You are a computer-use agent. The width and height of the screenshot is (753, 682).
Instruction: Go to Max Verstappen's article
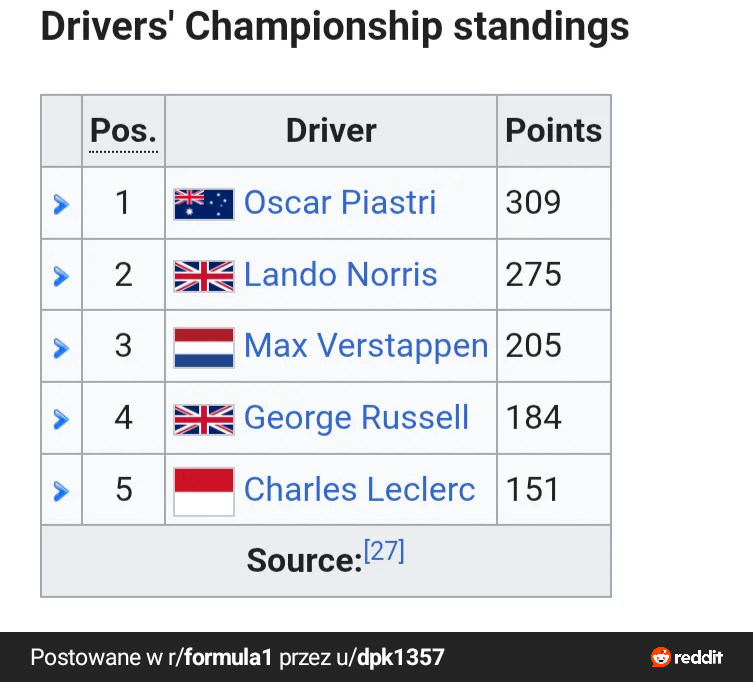[x=366, y=346]
